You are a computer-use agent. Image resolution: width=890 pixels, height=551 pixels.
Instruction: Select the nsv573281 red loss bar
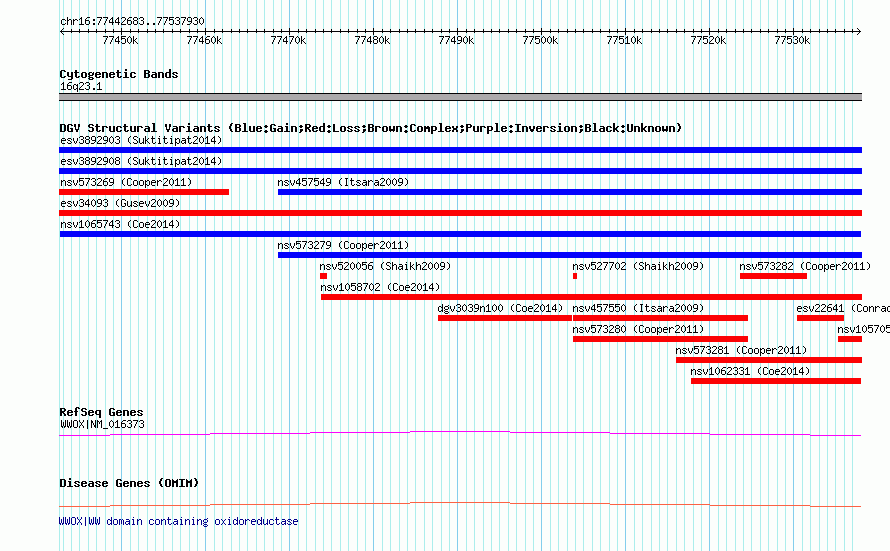[769, 360]
